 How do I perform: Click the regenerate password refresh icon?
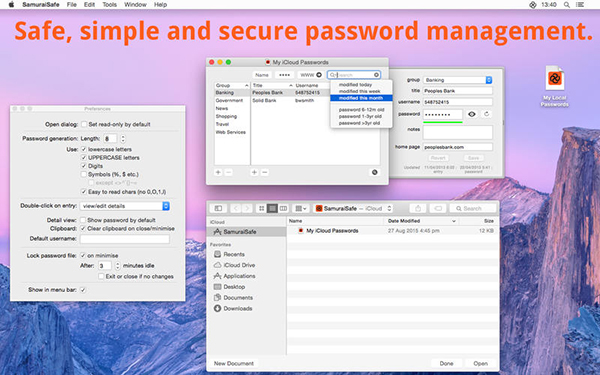point(486,114)
